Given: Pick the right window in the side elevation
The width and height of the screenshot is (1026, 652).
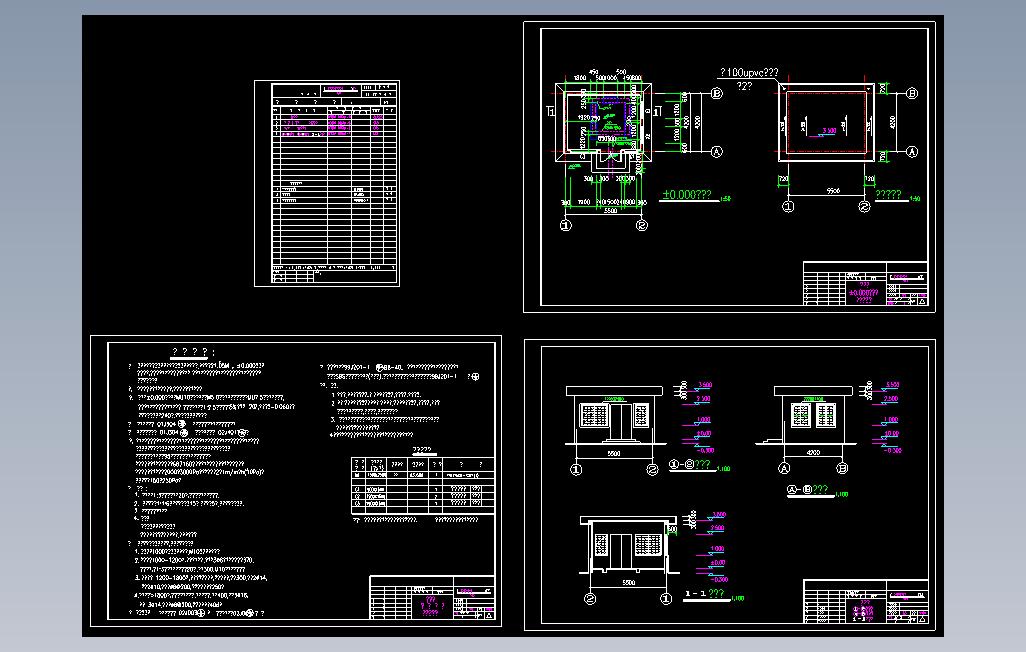Looking at the screenshot, I should pos(826,415).
